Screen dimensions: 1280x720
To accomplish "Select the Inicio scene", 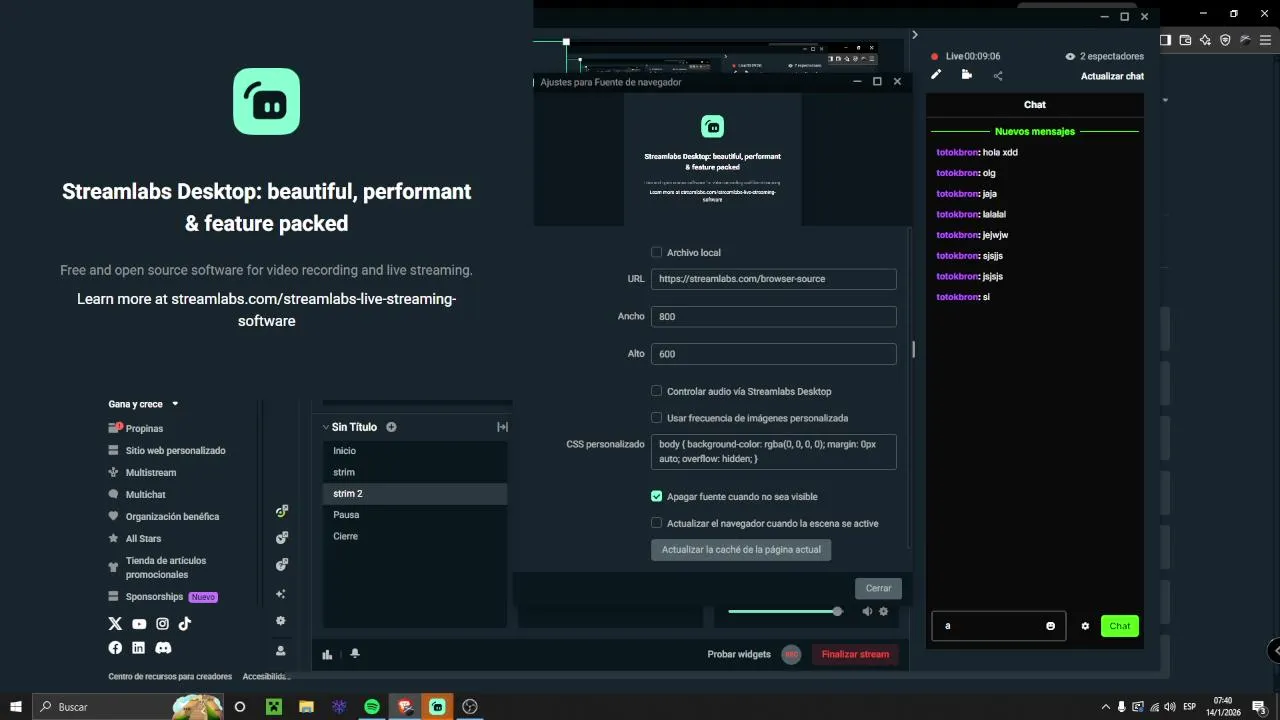I will pos(415,451).
